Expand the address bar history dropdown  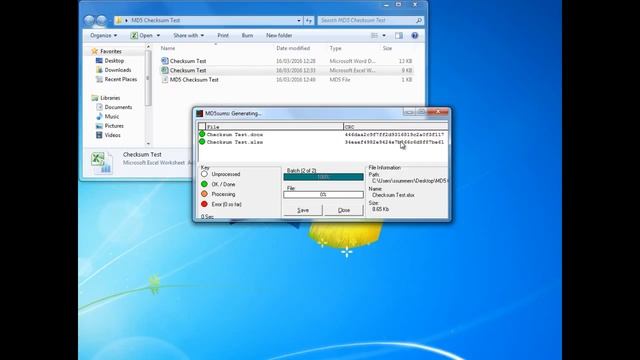coord(299,20)
